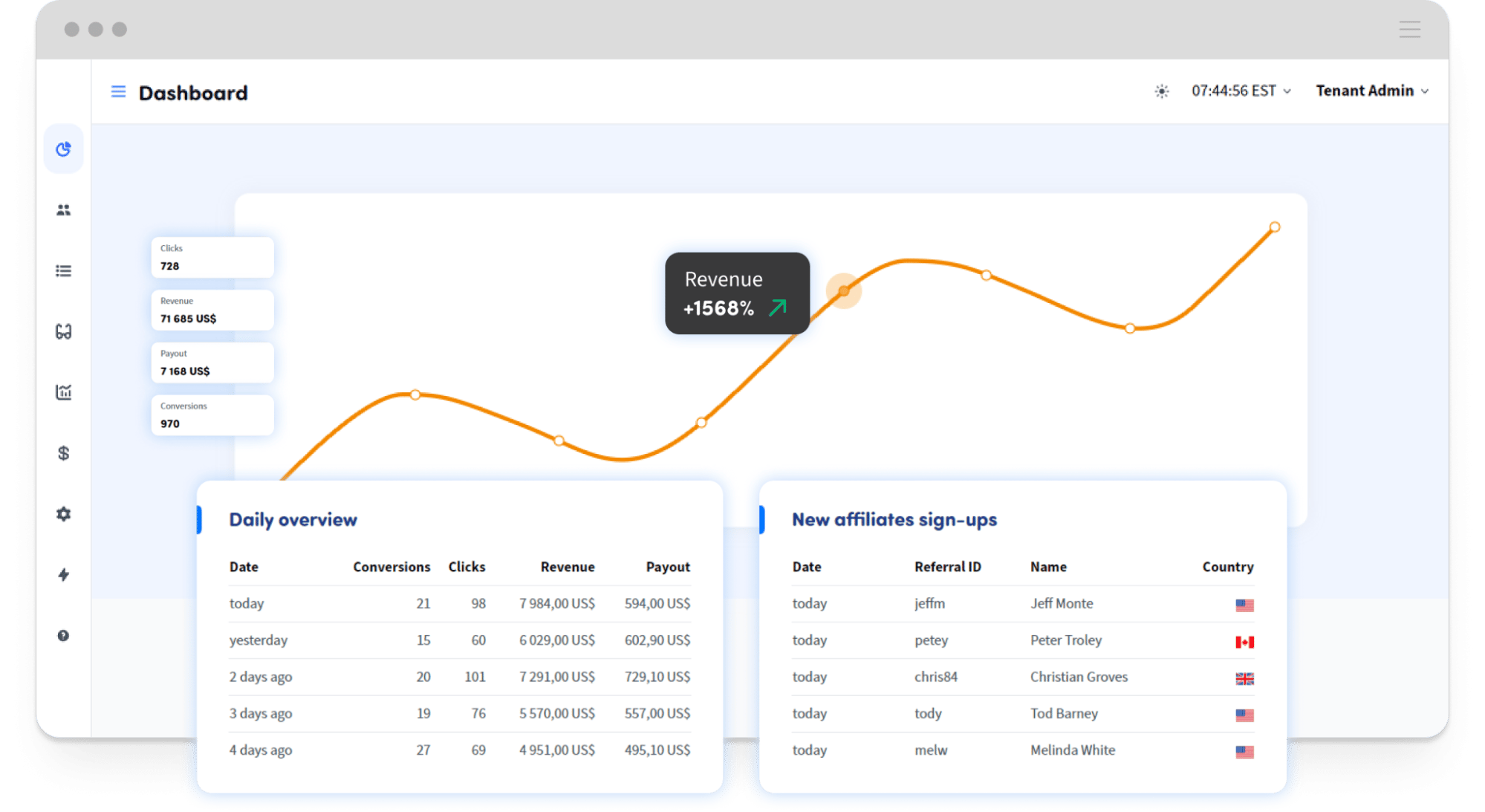
Task: Open referral jeffm for Jeff Monte
Action: click(929, 603)
